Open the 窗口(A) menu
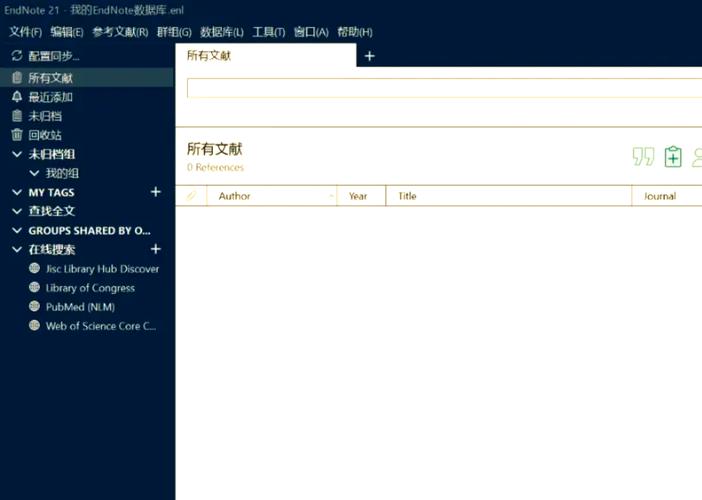This screenshot has width=702, height=500. 311,32
